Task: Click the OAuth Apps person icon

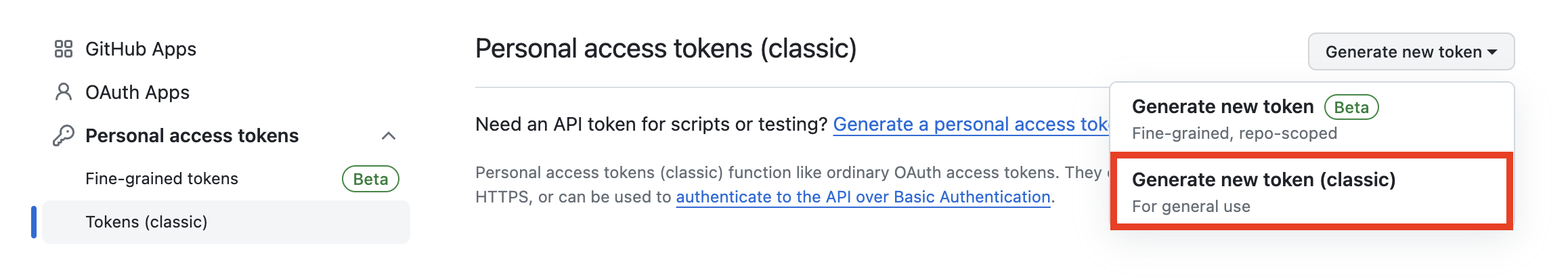Action: 64,92
